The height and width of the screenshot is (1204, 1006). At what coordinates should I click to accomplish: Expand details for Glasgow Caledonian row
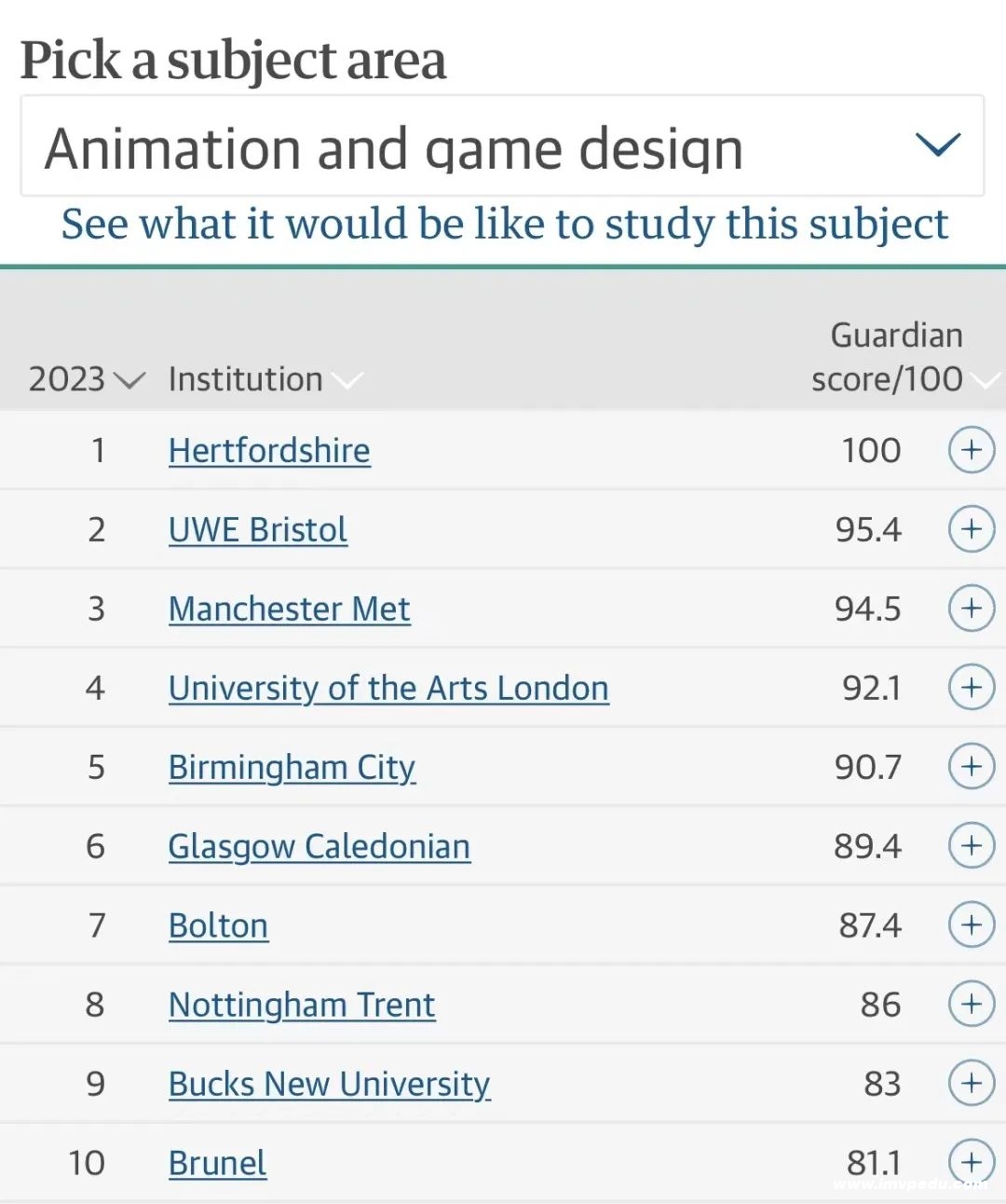[972, 846]
